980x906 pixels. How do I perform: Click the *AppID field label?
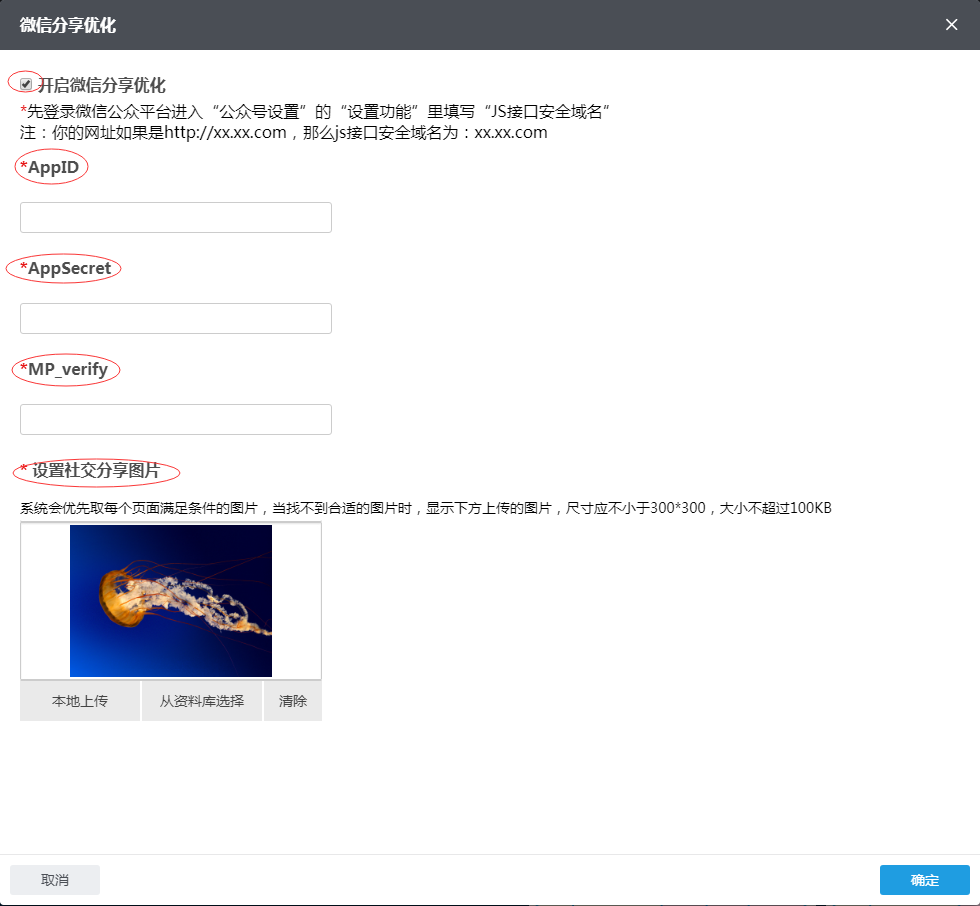pyautogui.click(x=50, y=167)
